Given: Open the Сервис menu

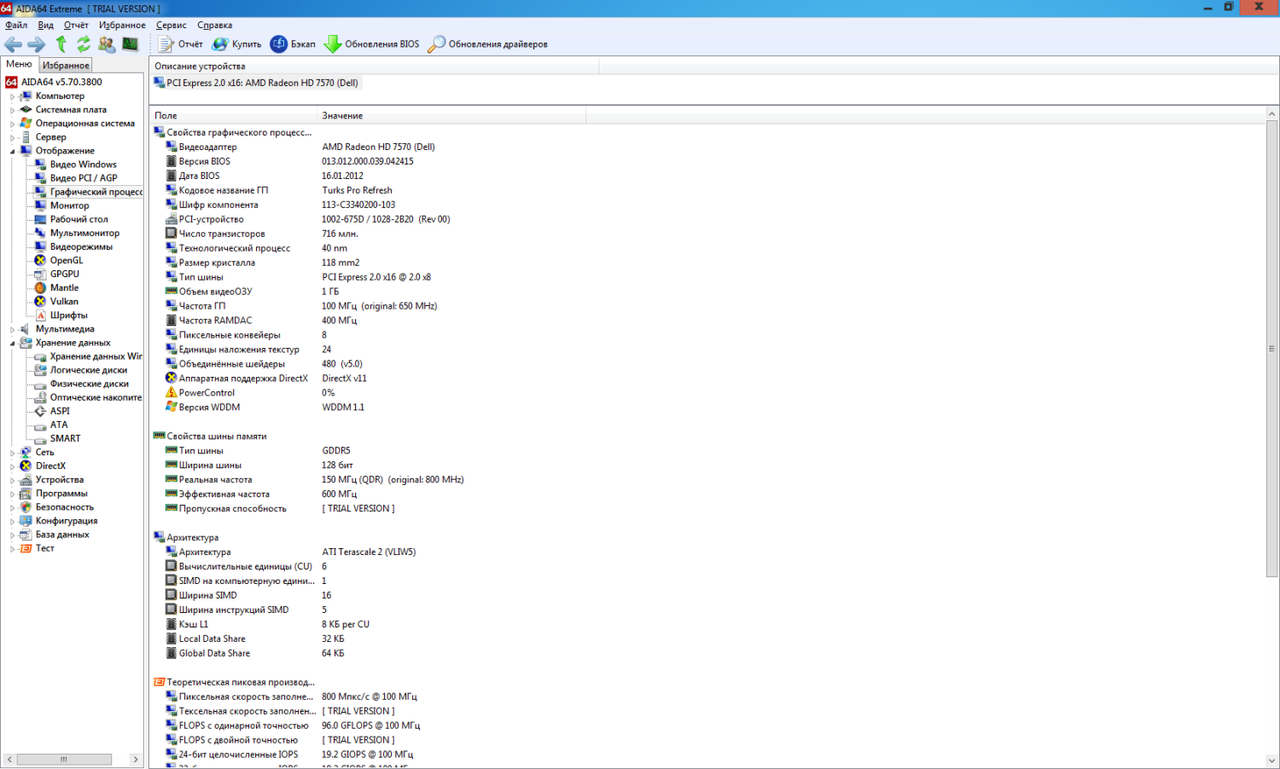Looking at the screenshot, I should click(x=170, y=25).
